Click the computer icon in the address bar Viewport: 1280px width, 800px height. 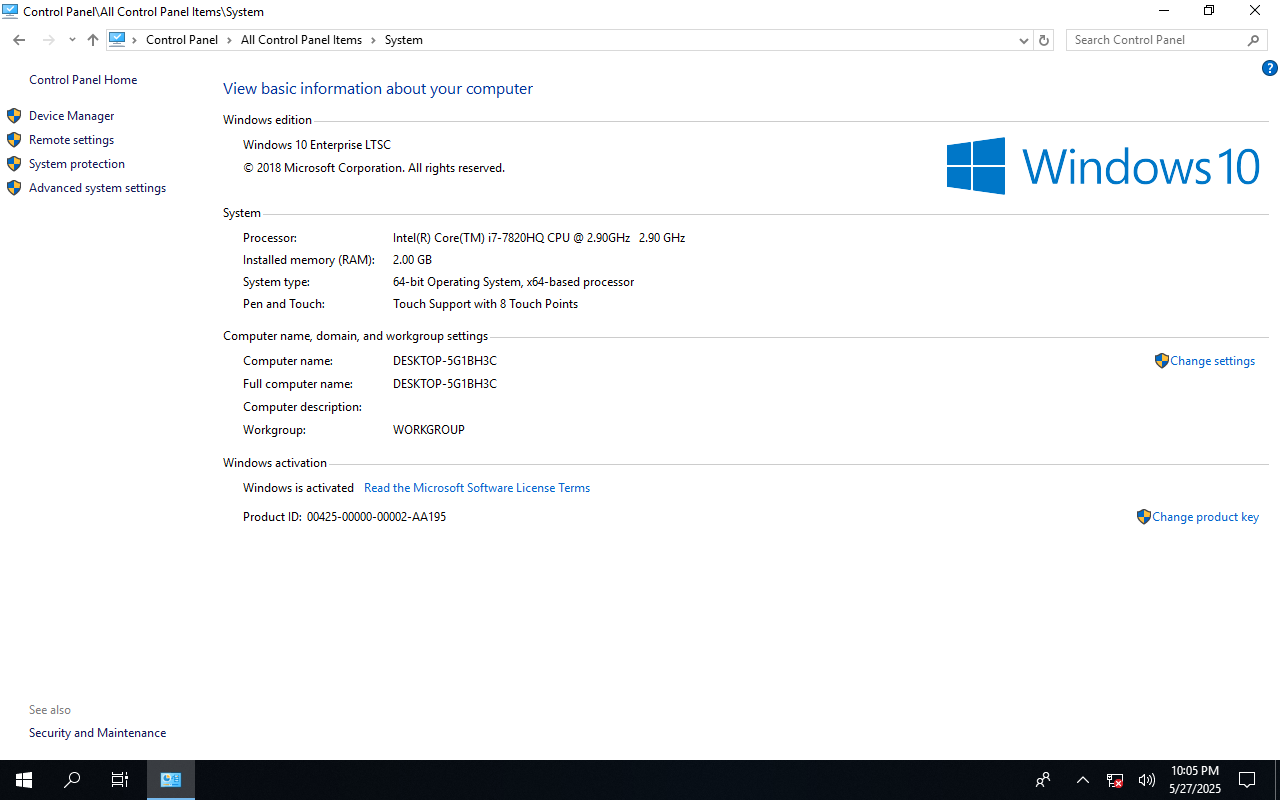point(117,40)
